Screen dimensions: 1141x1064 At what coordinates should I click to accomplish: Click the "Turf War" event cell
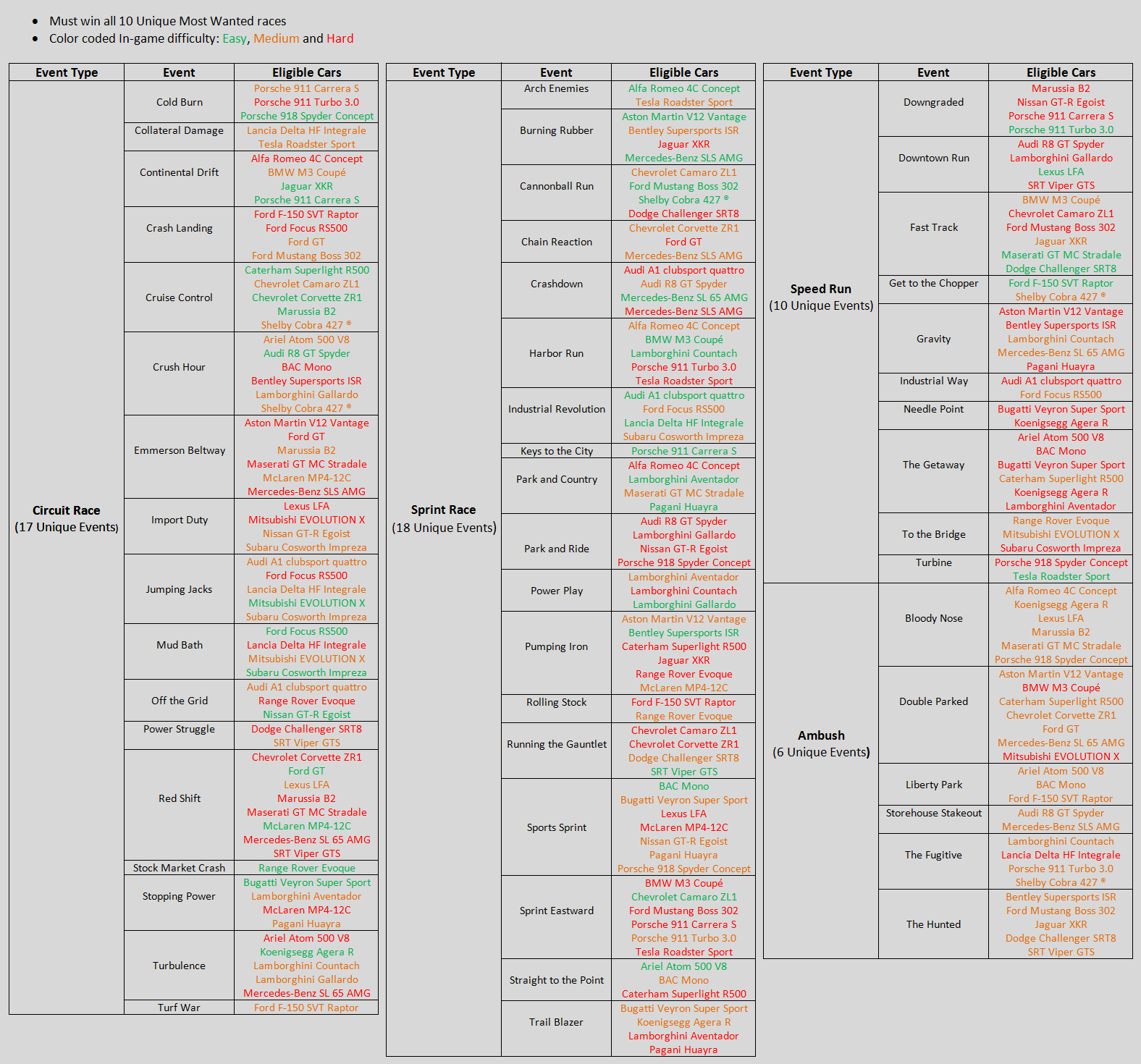click(x=179, y=1008)
